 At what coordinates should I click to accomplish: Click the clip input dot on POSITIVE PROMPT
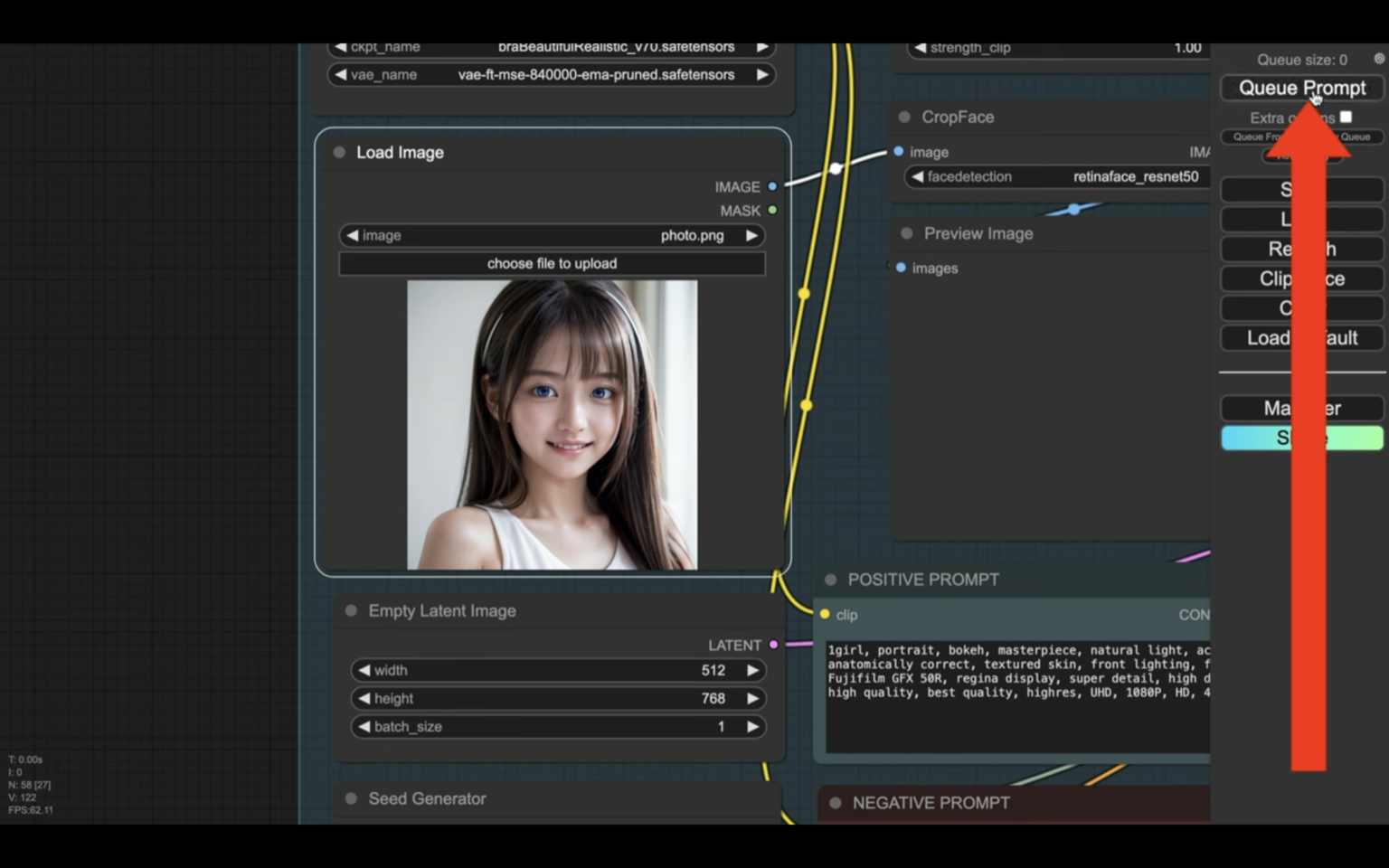click(826, 613)
